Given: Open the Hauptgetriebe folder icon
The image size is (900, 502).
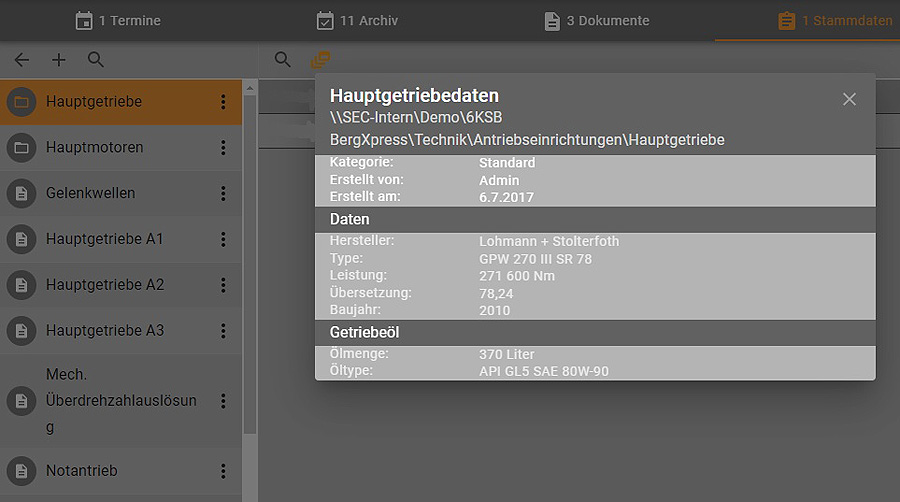Looking at the screenshot, I should [20, 102].
